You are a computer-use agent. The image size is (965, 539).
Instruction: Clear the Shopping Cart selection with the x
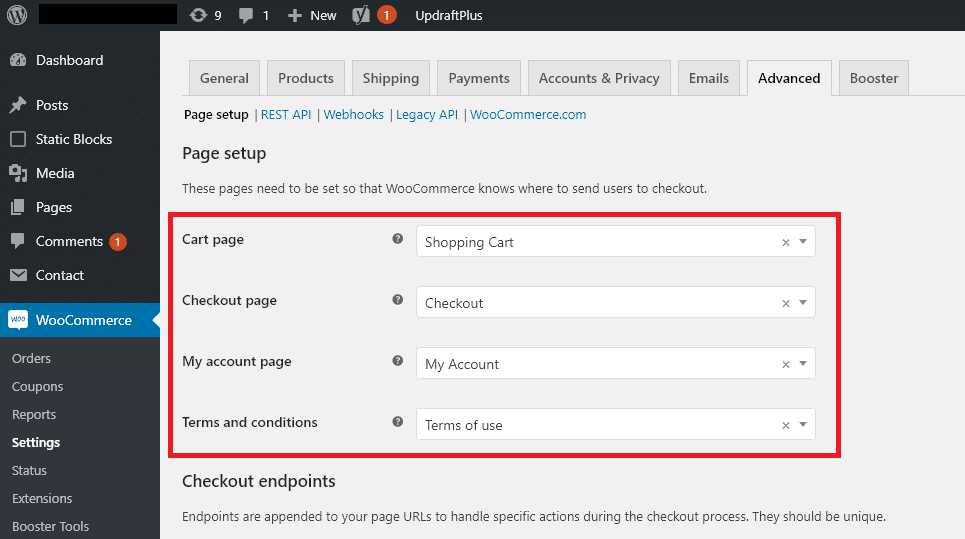pos(785,242)
